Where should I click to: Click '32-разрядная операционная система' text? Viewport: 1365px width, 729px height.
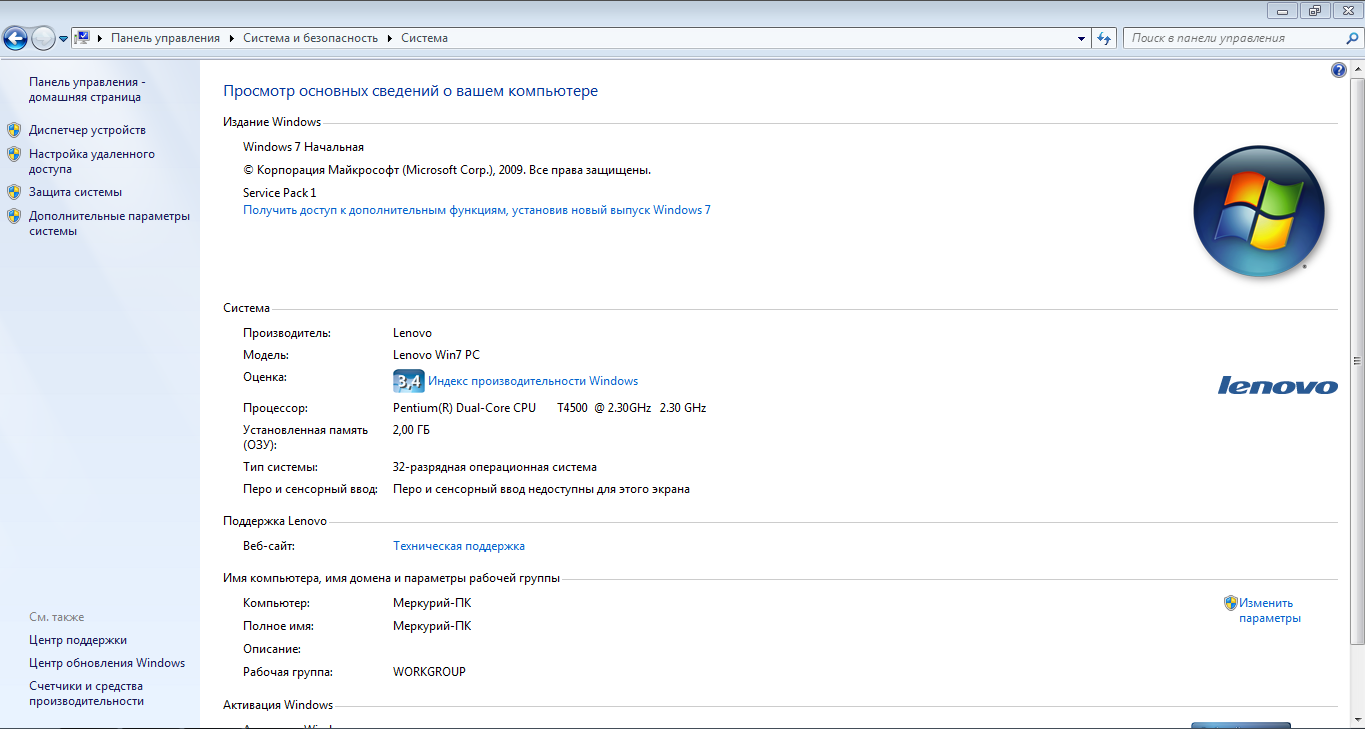[495, 467]
